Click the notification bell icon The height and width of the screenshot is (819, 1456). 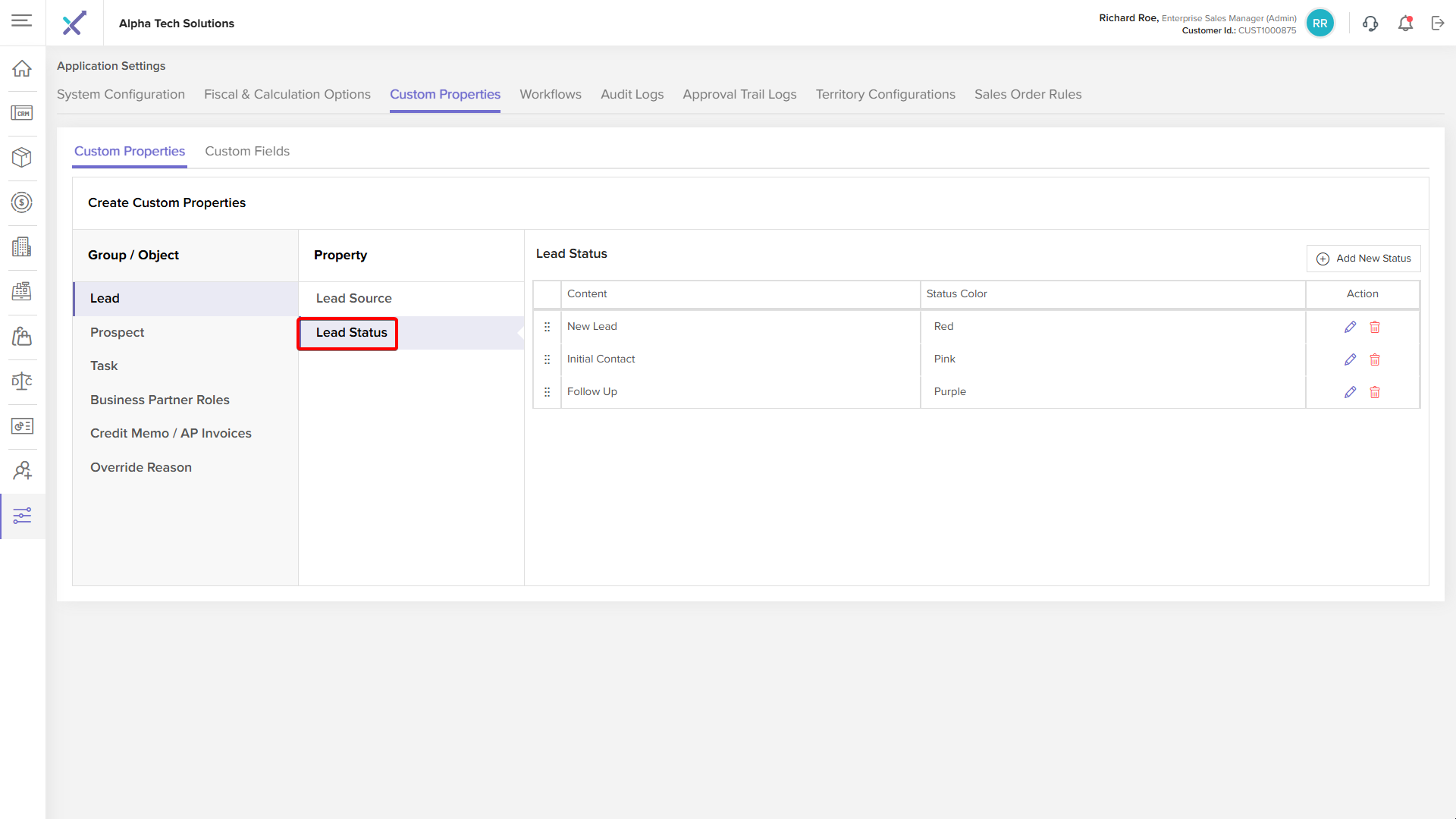[x=1405, y=24]
